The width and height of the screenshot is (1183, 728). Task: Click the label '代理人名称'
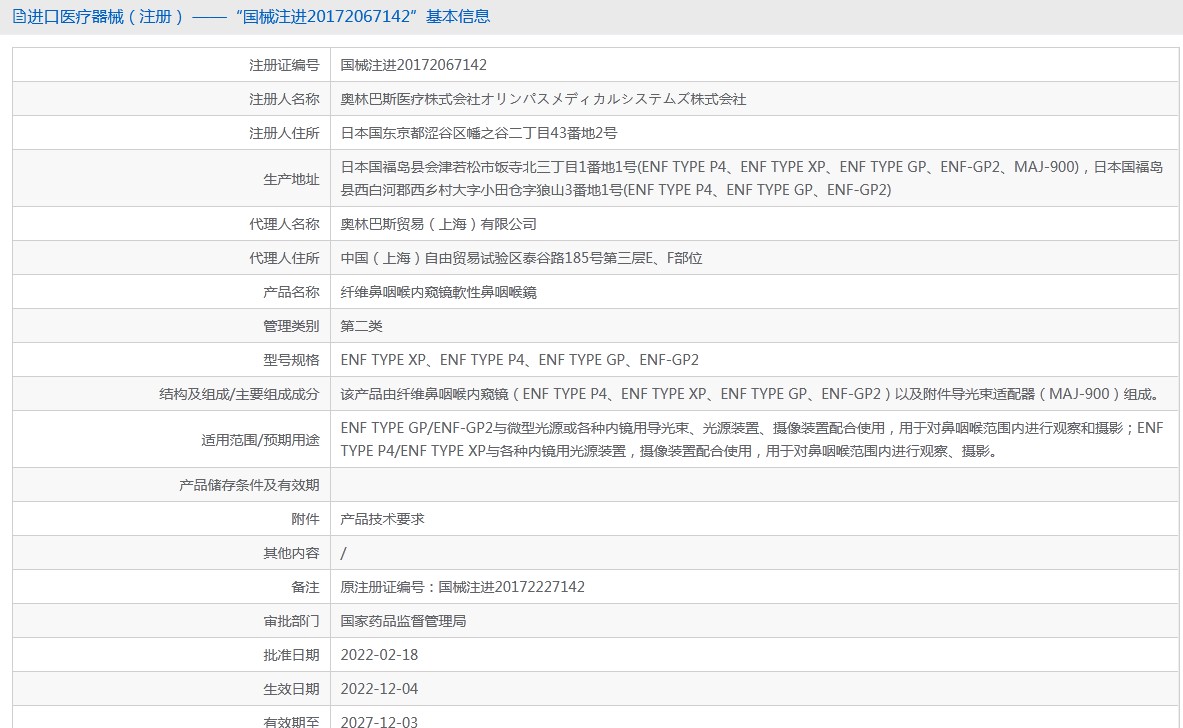pos(284,224)
